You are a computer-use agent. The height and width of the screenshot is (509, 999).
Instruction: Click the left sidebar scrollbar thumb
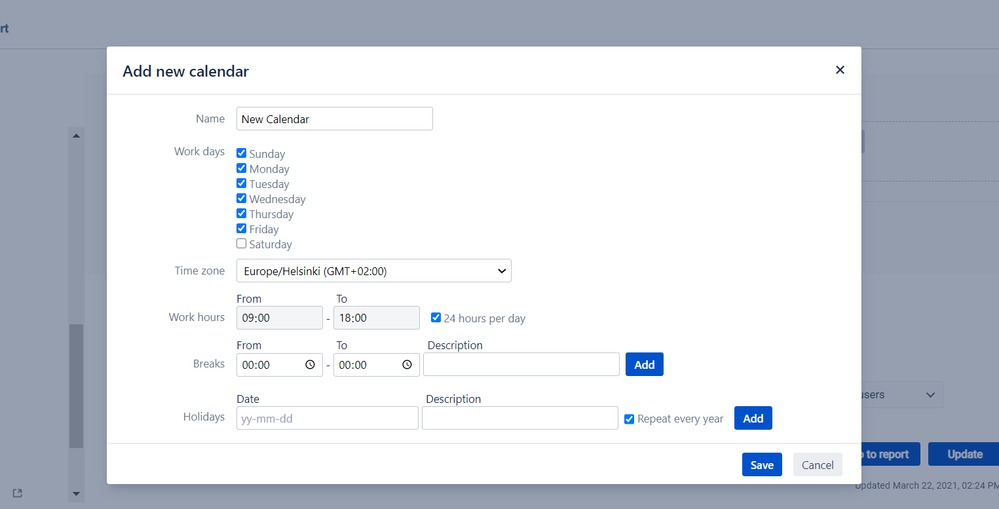point(76,386)
